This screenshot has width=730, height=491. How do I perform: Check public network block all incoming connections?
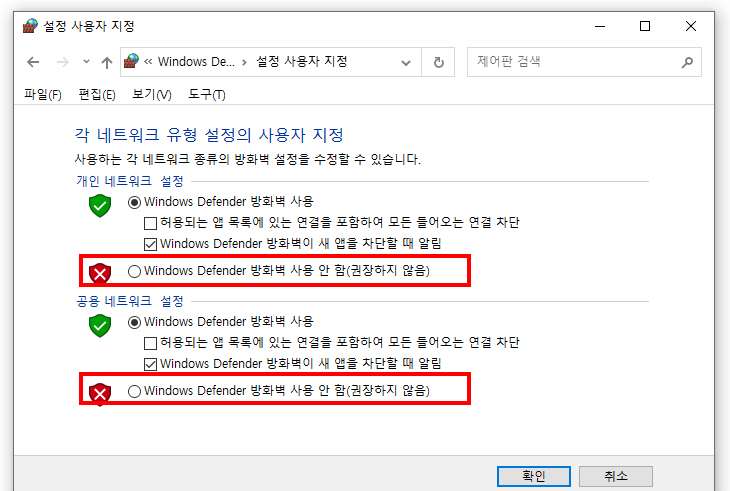[150, 343]
